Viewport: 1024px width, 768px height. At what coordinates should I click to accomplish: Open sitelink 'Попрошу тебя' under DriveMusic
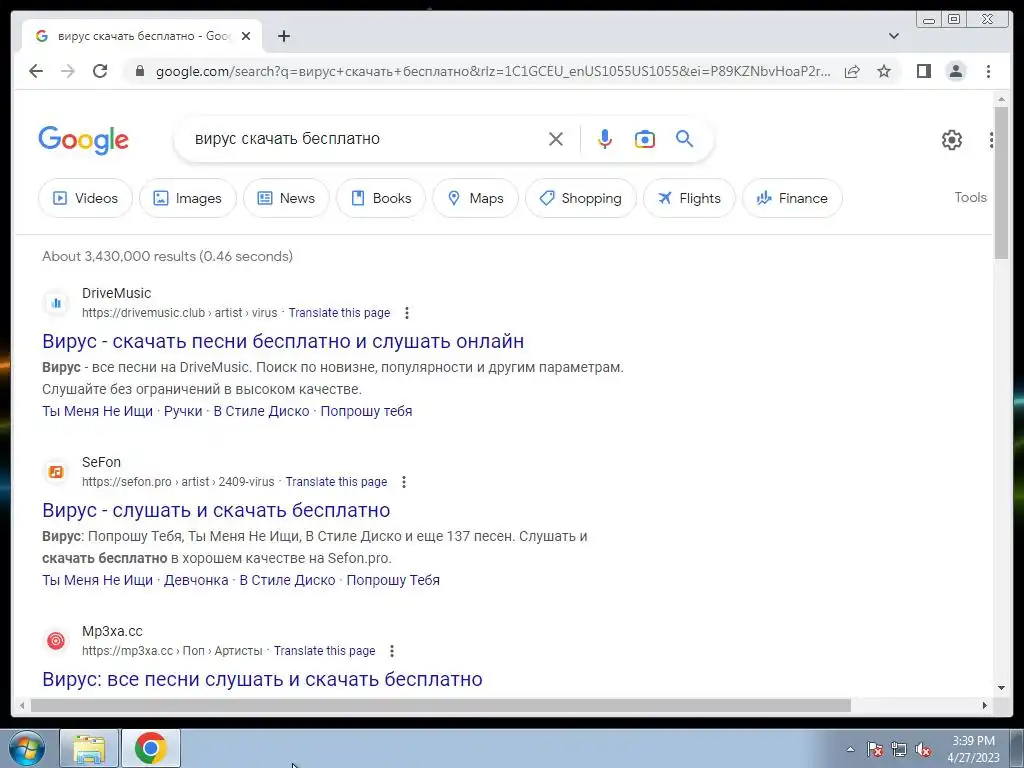[366, 411]
